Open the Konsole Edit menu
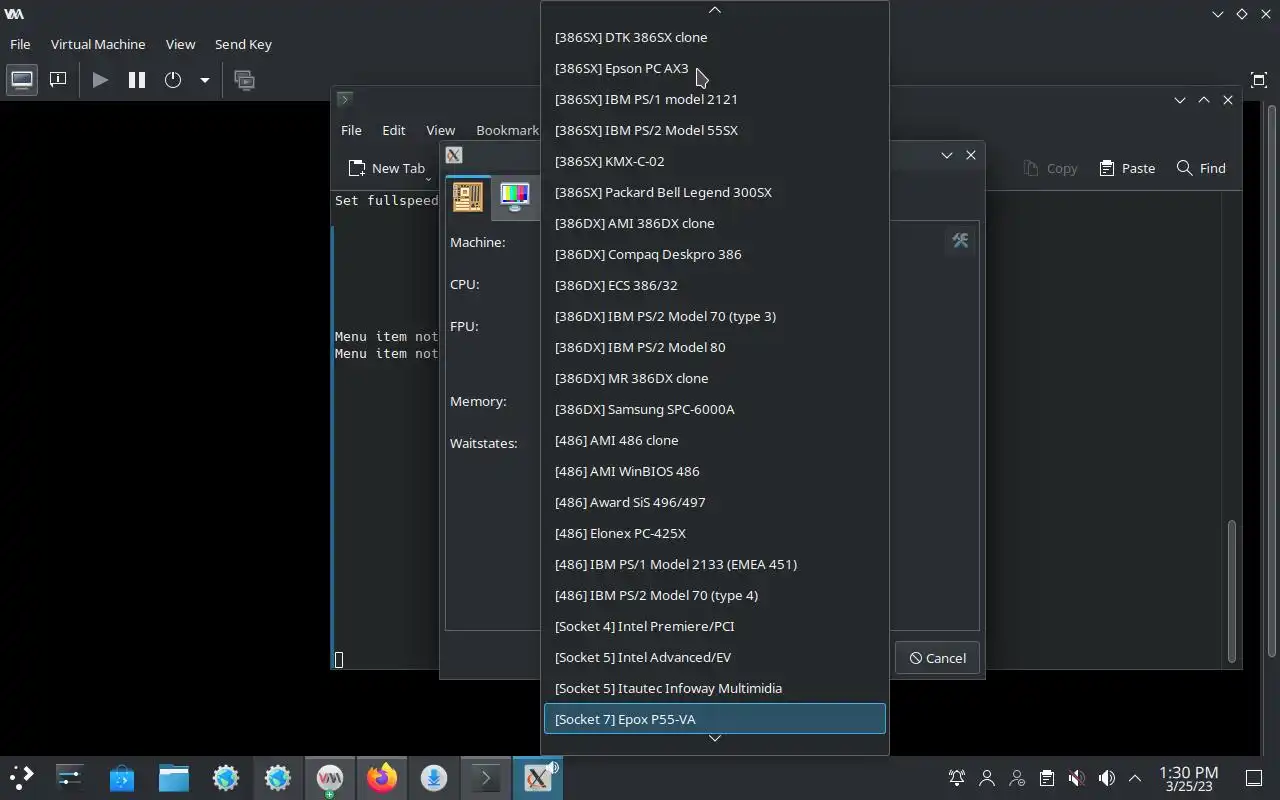 (x=394, y=130)
